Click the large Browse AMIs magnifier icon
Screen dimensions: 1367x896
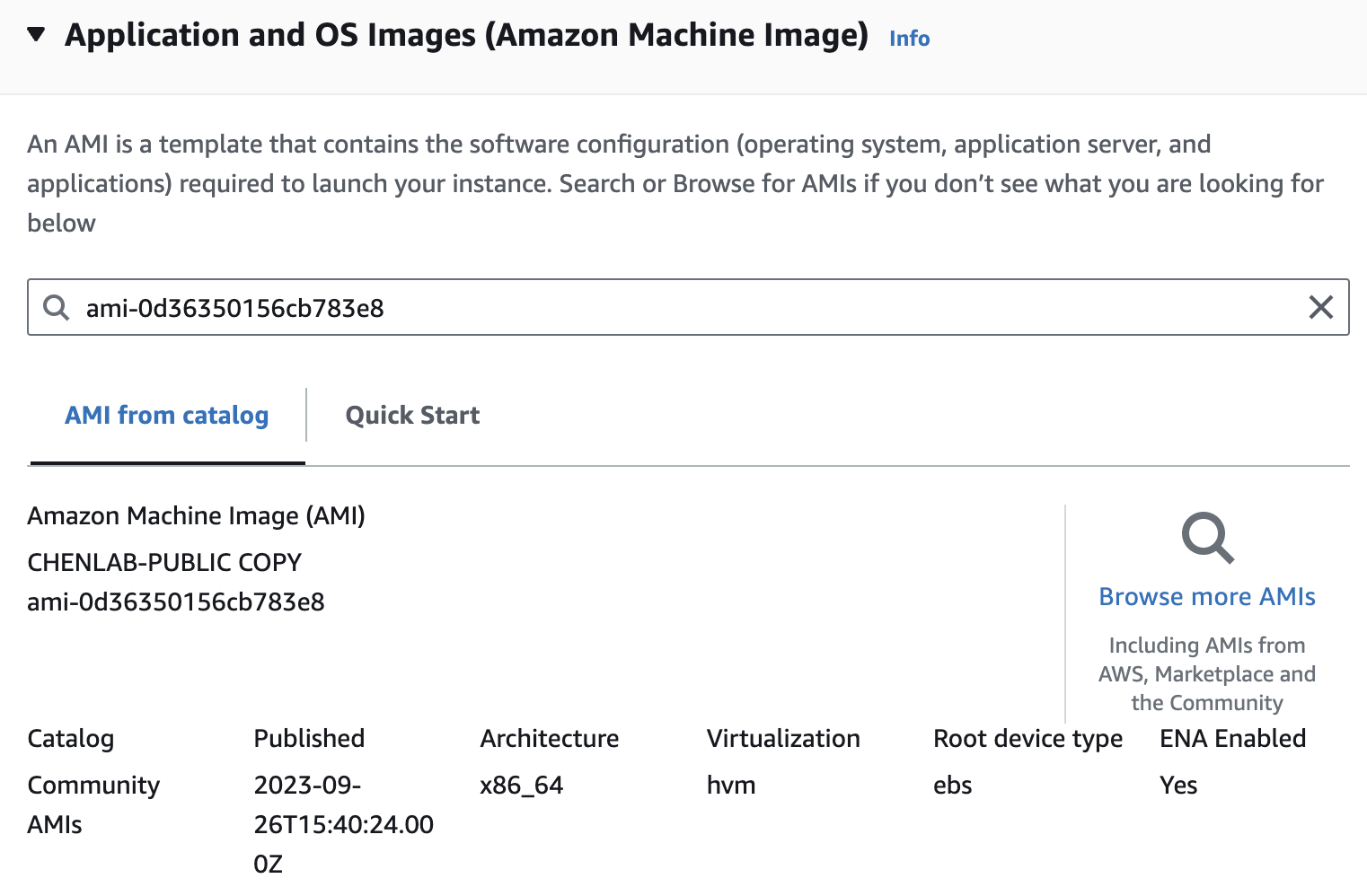pyautogui.click(x=1207, y=538)
